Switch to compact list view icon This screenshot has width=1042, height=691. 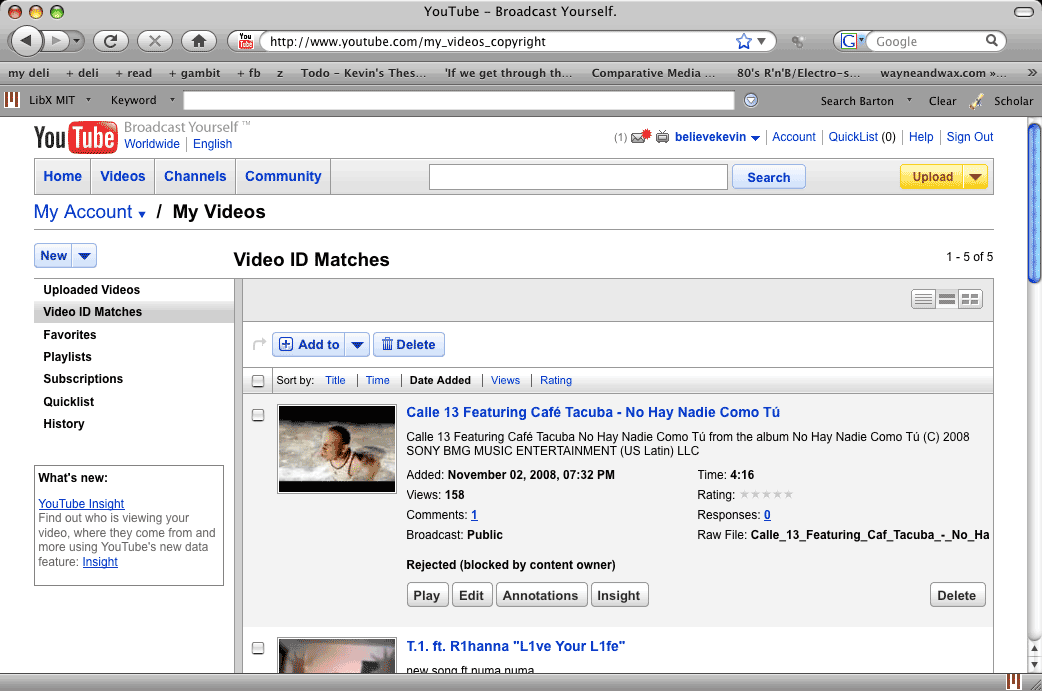tap(923, 299)
